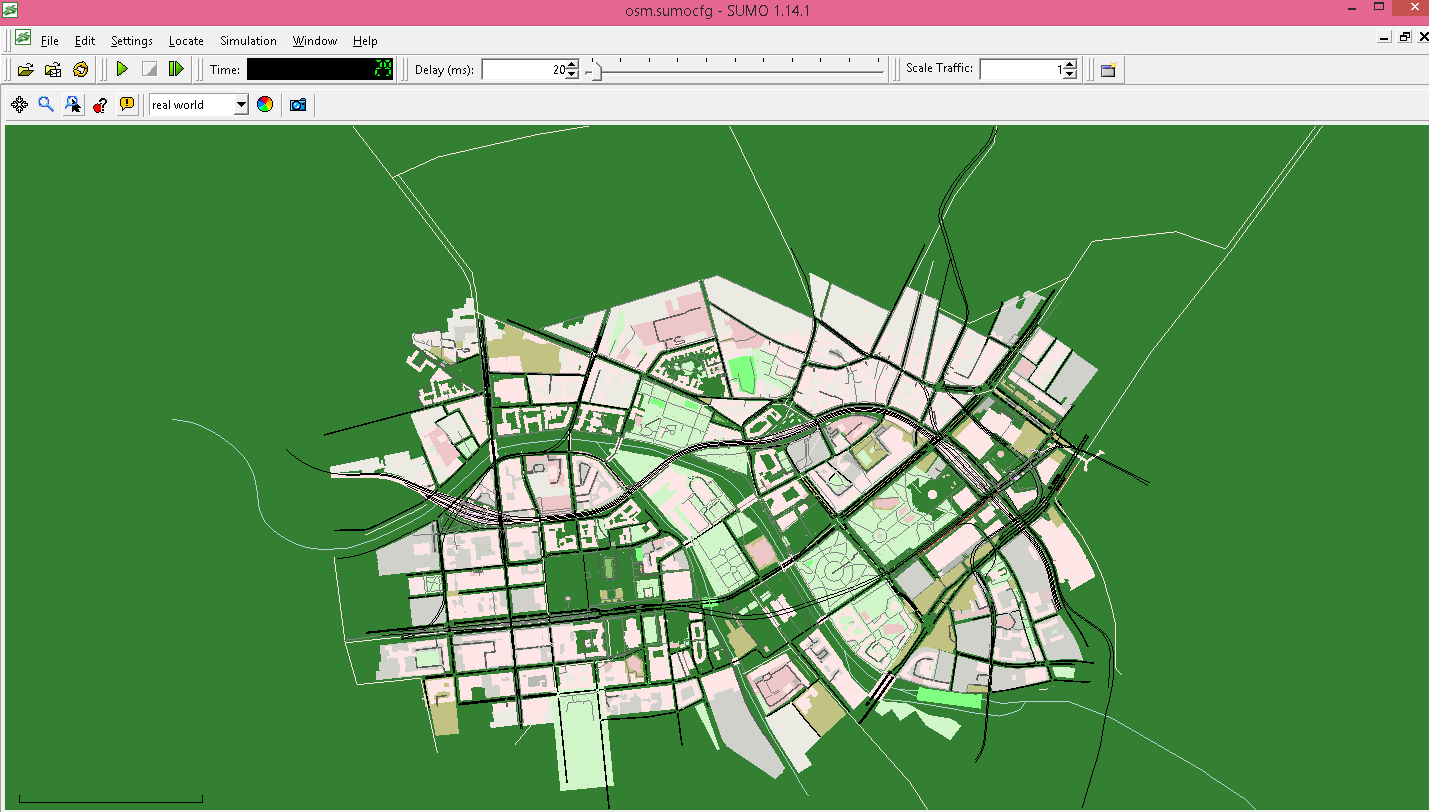
Task: Open the network file icon
Action: click(x=53, y=69)
